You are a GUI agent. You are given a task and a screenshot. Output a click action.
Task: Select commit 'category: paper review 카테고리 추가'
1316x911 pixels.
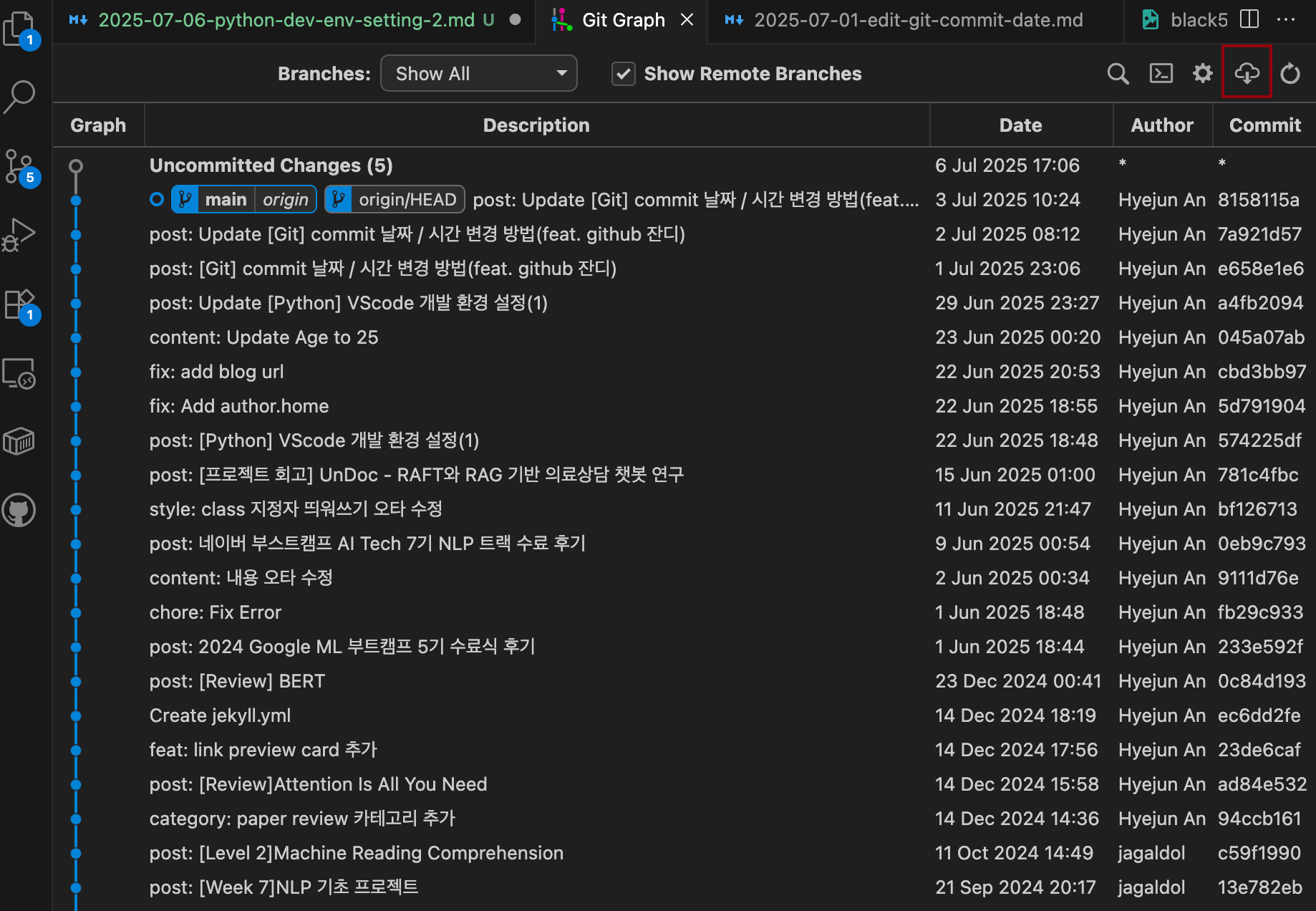click(684, 819)
